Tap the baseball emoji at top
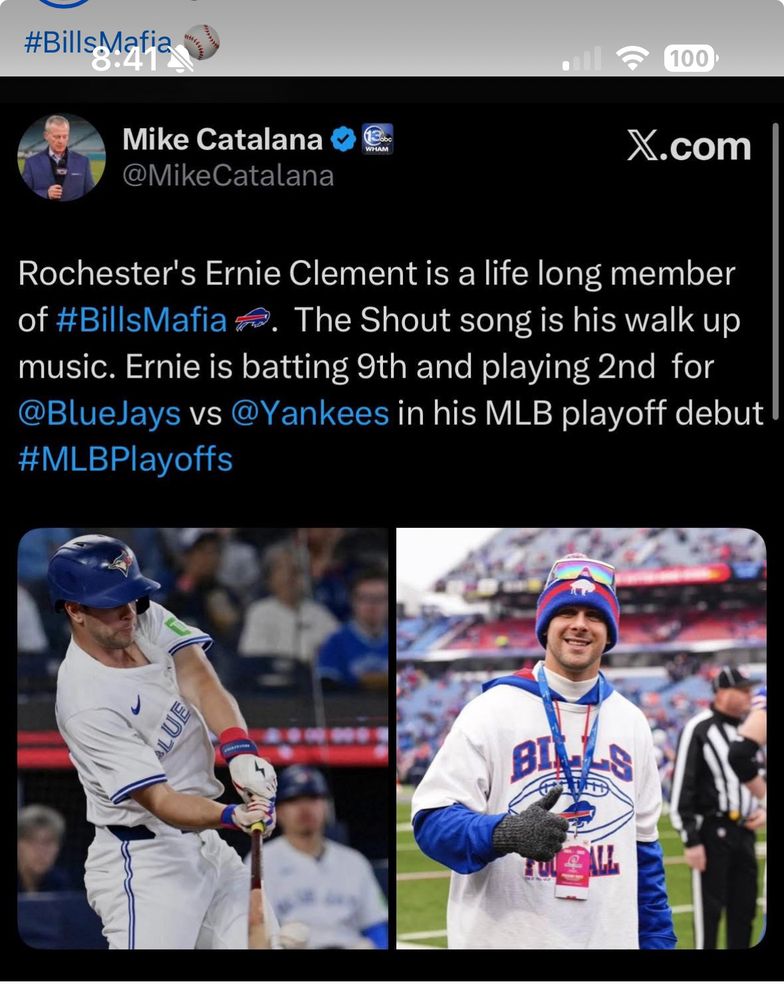Image resolution: width=784 pixels, height=1000 pixels. point(202,41)
